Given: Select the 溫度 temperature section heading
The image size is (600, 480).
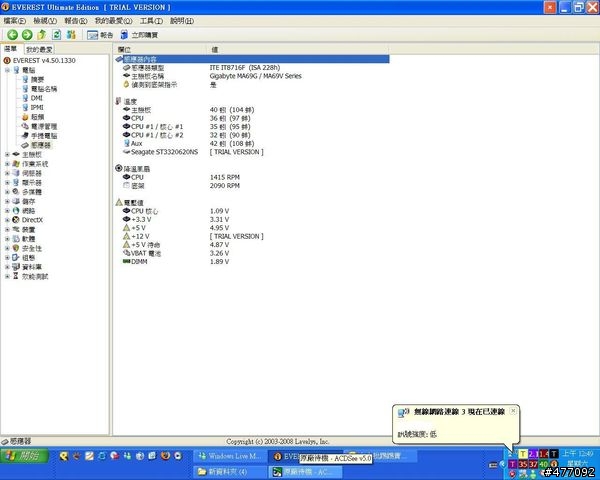Looking at the screenshot, I should tap(130, 101).
